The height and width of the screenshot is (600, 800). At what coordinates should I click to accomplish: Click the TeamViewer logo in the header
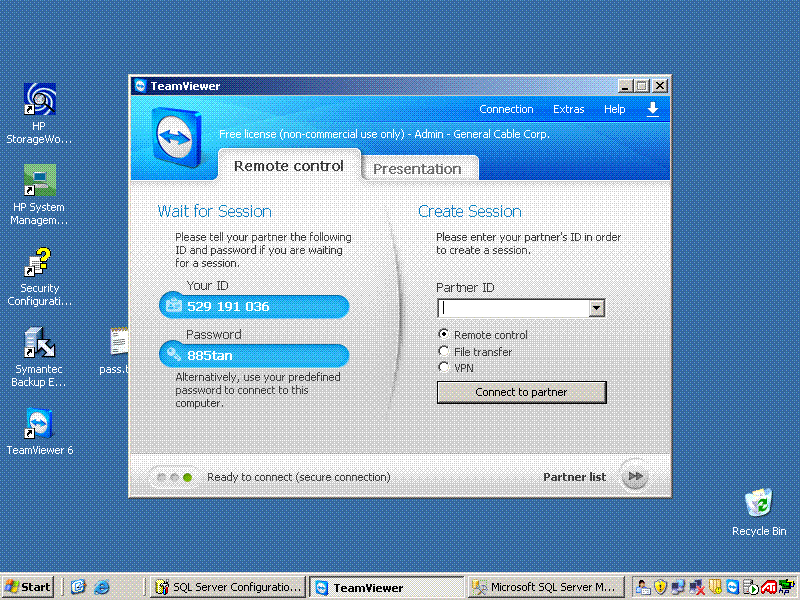pyautogui.click(x=178, y=137)
